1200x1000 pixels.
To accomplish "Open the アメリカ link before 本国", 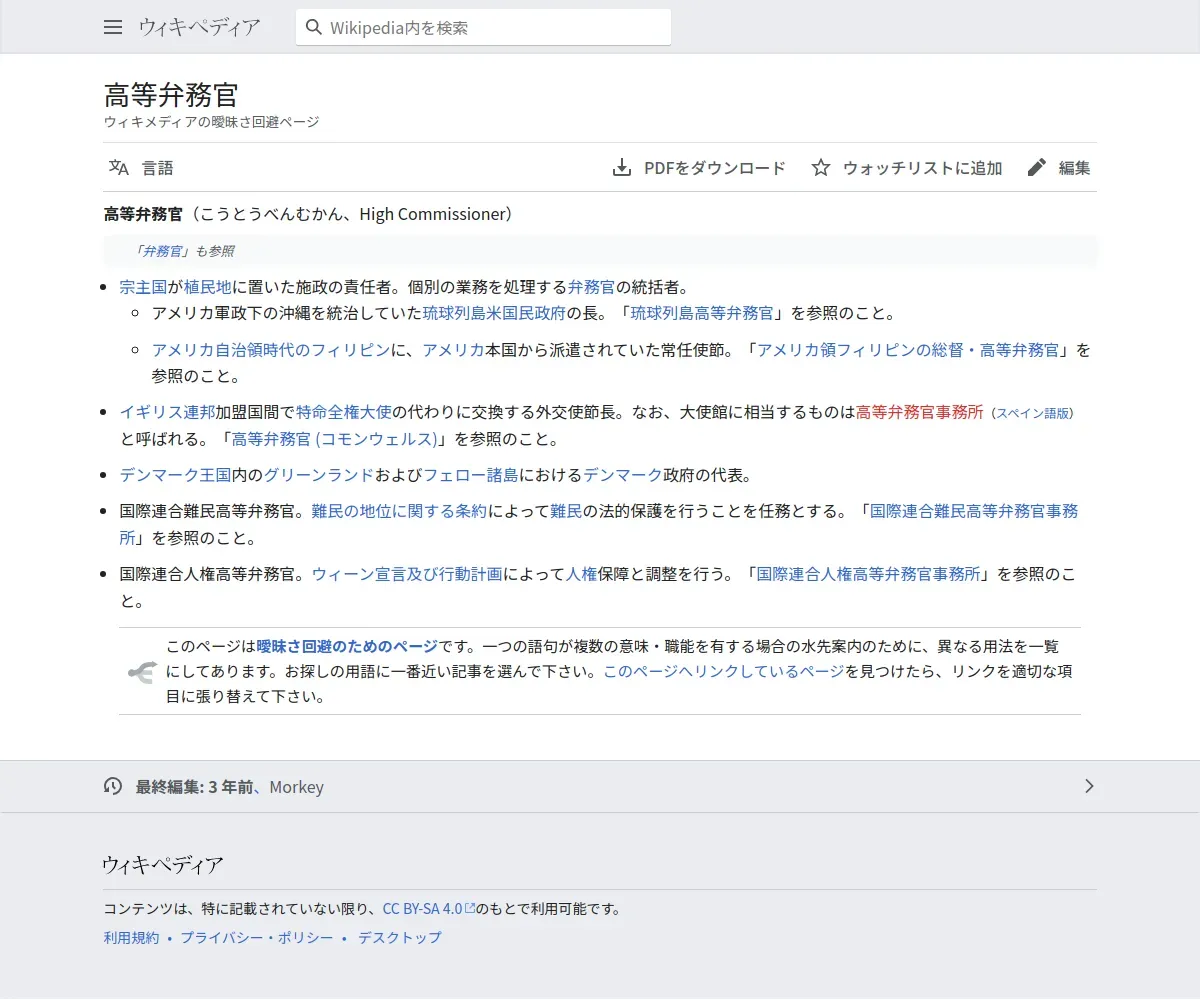I will 453,350.
